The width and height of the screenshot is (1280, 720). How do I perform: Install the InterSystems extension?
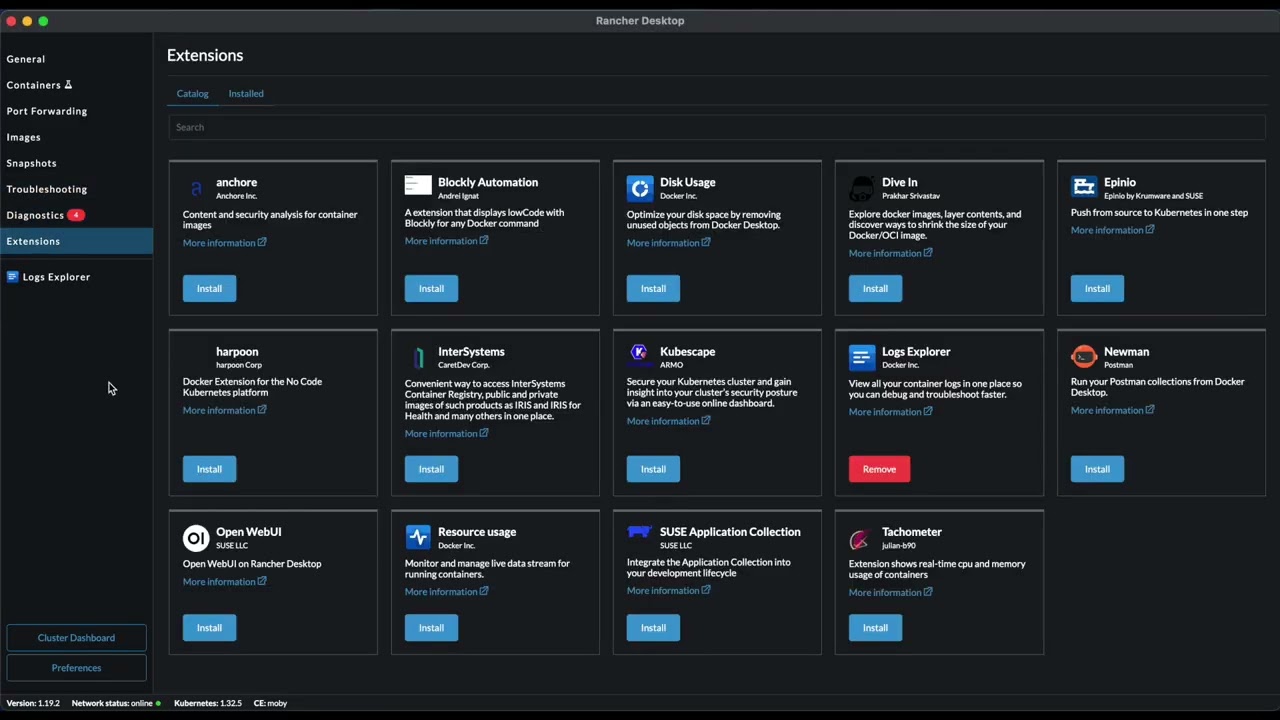(431, 469)
